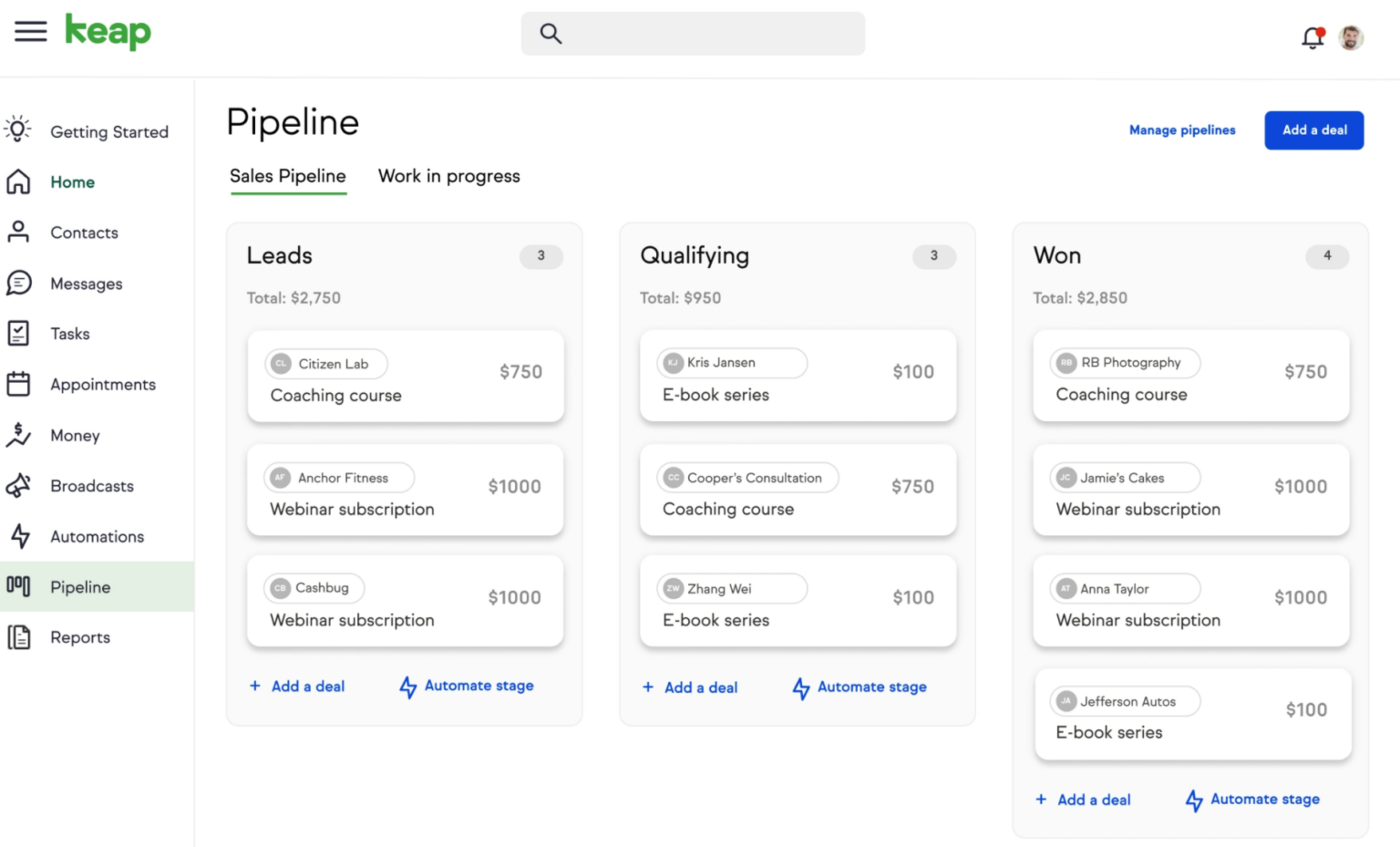
Task: Click Automate stage in the Leads column
Action: [466, 686]
